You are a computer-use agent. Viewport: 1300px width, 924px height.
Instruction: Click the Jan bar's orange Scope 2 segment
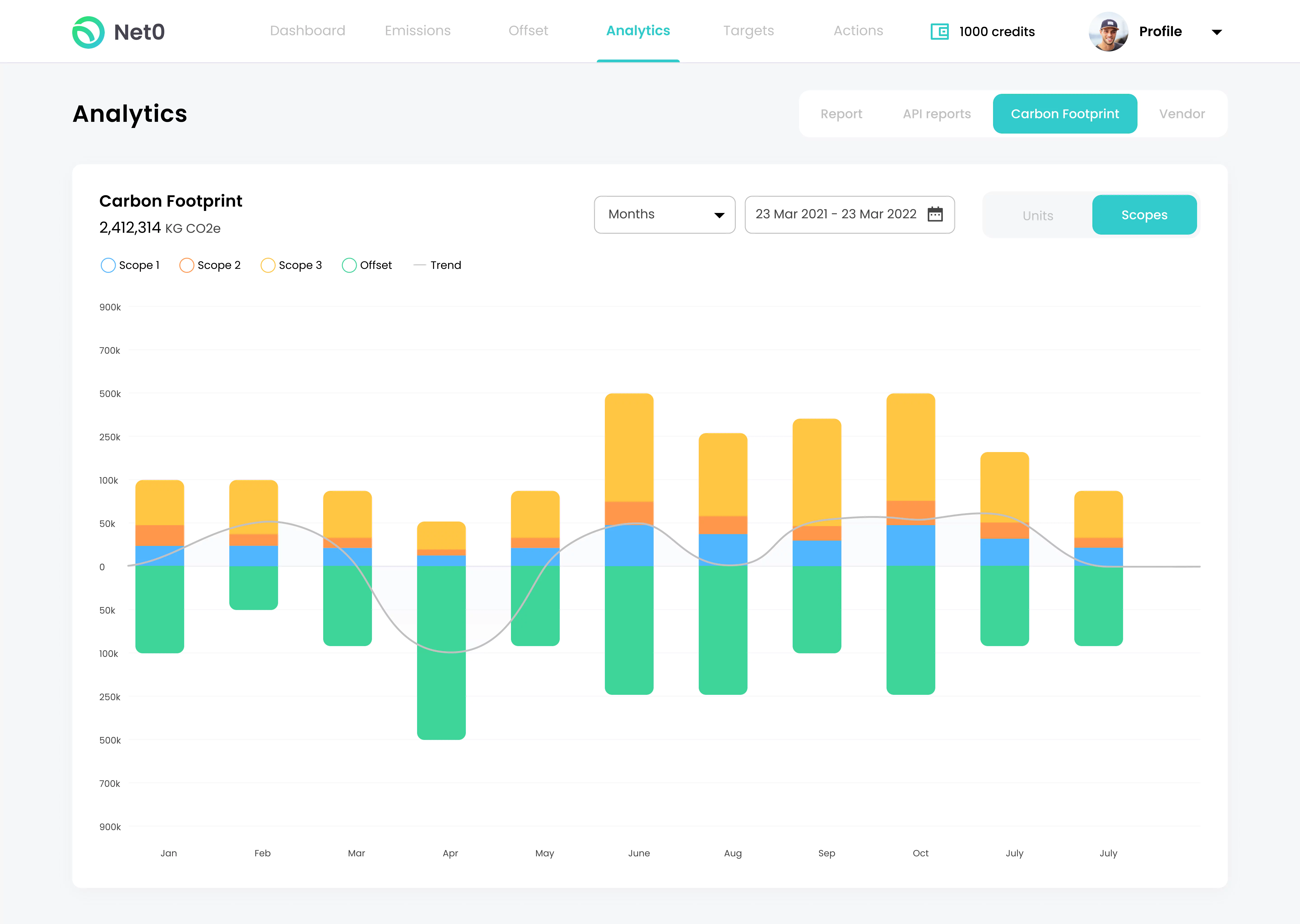point(159,535)
